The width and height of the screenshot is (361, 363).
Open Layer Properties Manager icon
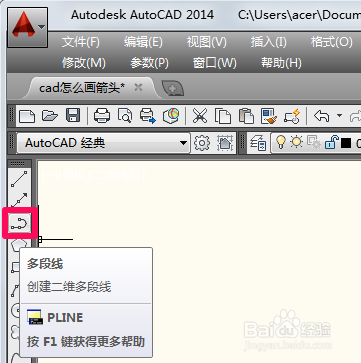point(258,143)
